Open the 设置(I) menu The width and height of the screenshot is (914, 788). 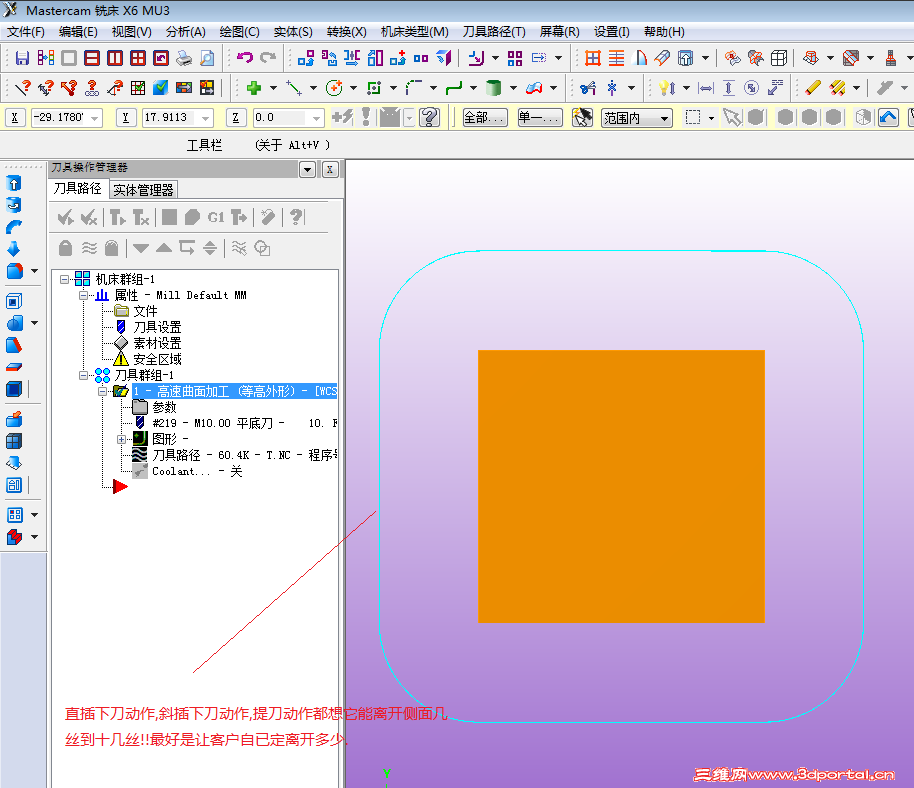point(611,32)
